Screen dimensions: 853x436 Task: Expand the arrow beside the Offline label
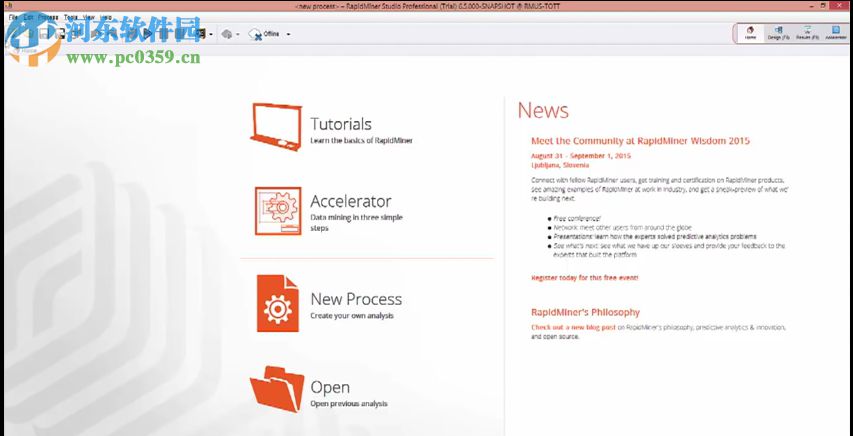coord(288,34)
